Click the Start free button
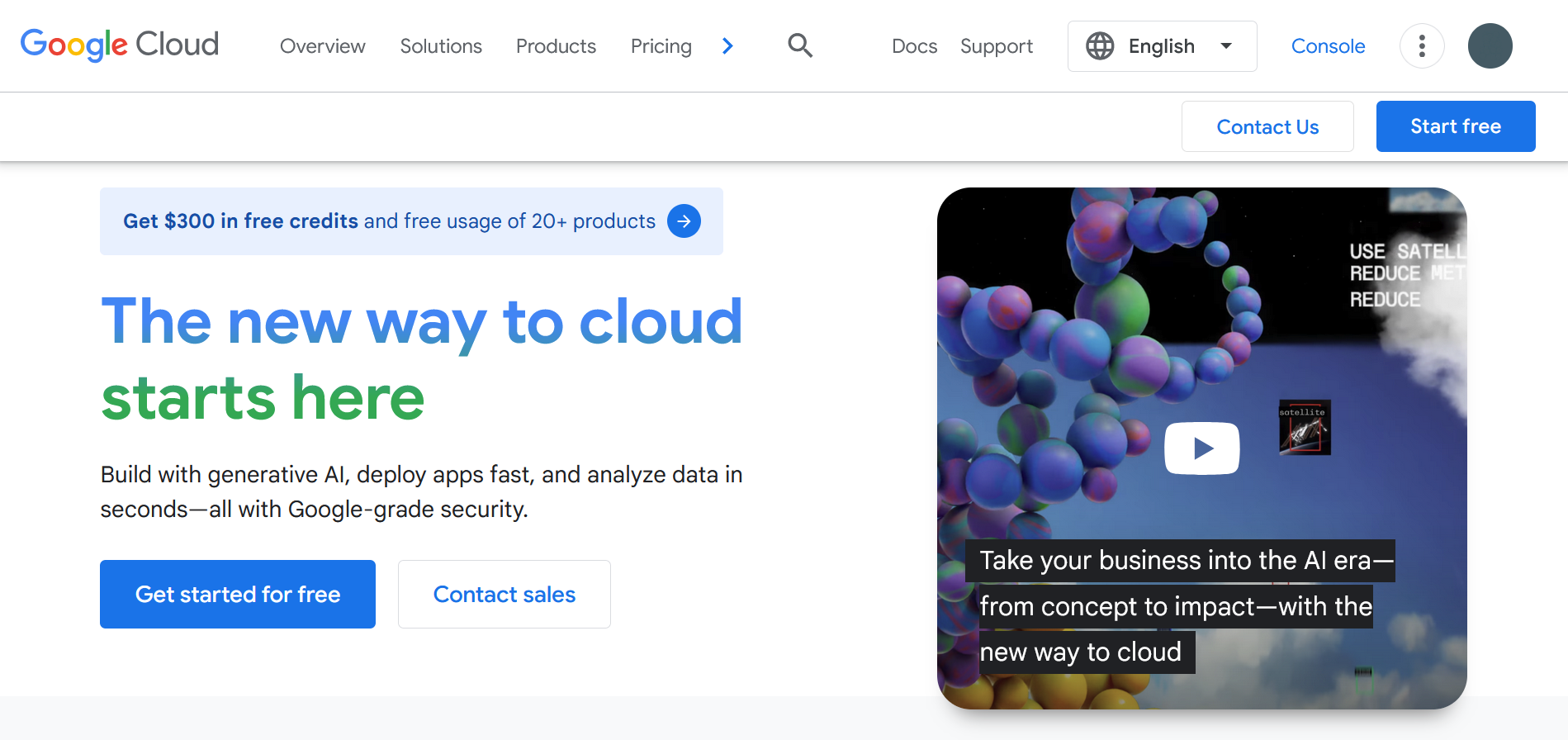The height and width of the screenshot is (740, 1568). point(1456,126)
